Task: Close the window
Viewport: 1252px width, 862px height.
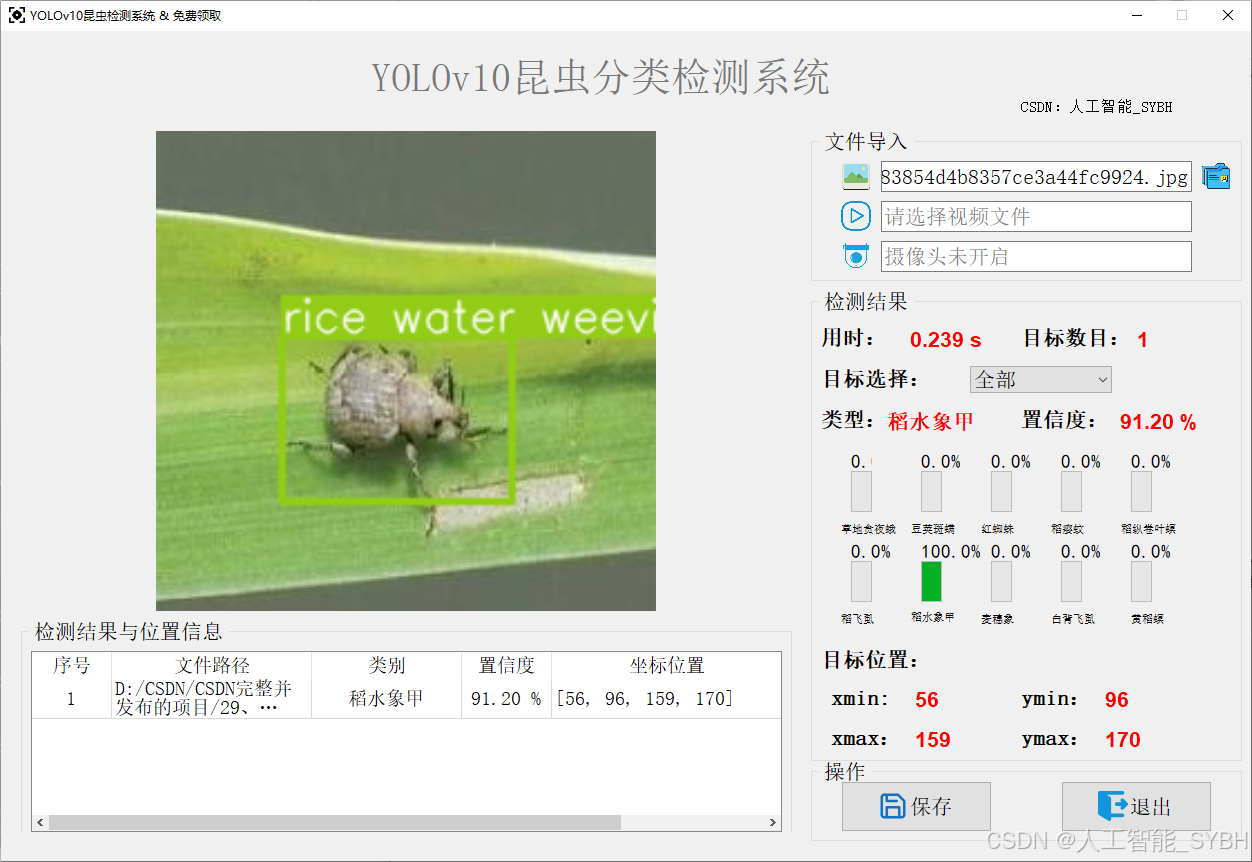Action: [x=1228, y=15]
